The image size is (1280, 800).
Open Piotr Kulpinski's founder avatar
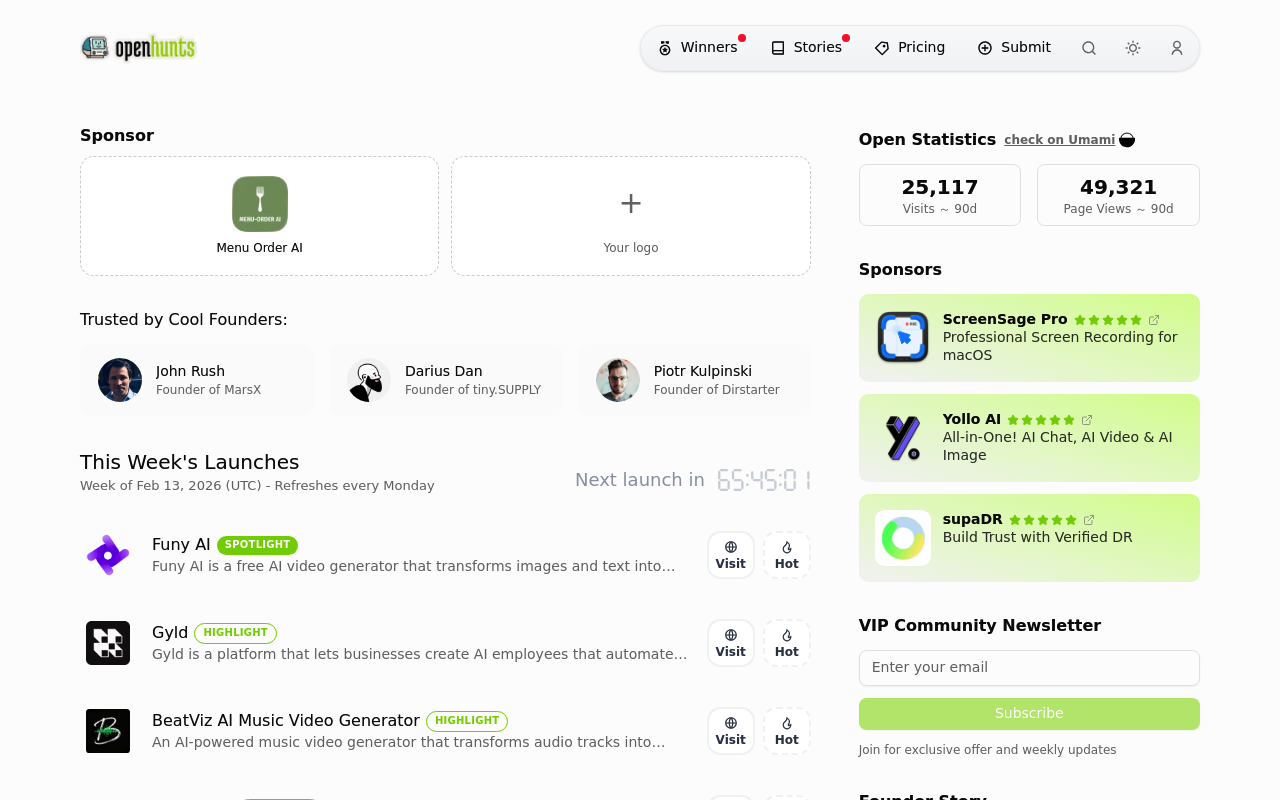618,380
